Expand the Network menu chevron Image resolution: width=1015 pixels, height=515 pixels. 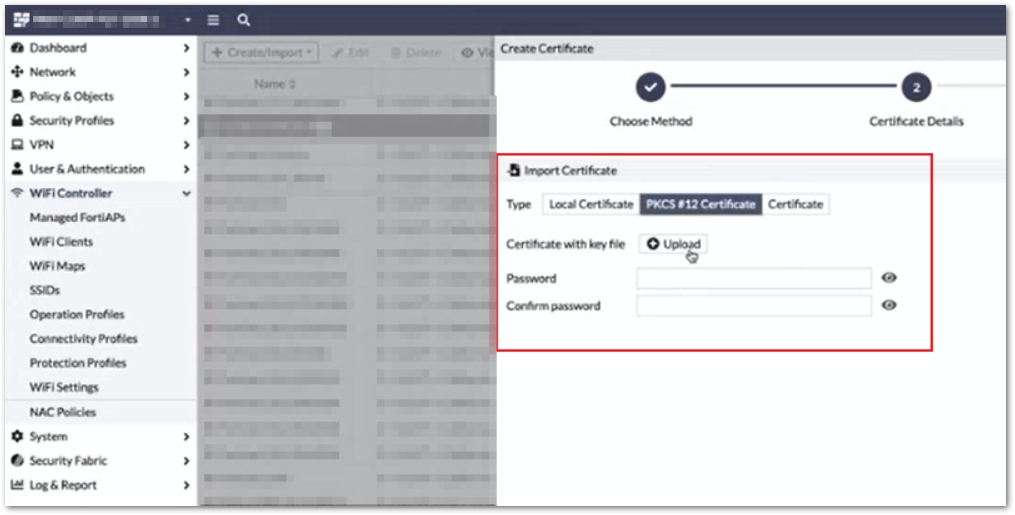pos(186,72)
